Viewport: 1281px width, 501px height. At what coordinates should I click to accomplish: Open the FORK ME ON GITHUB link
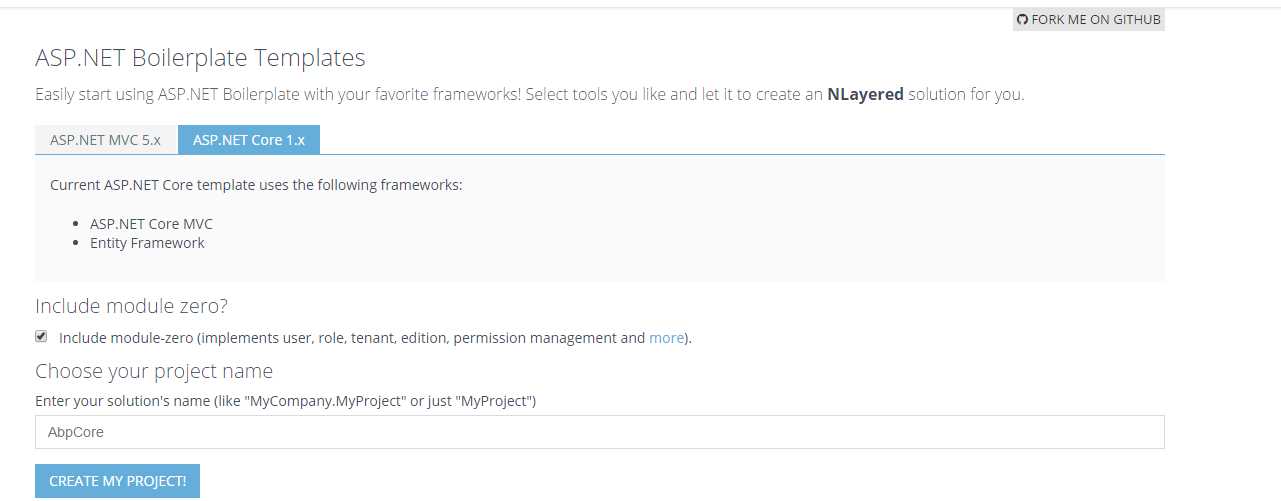1089,20
